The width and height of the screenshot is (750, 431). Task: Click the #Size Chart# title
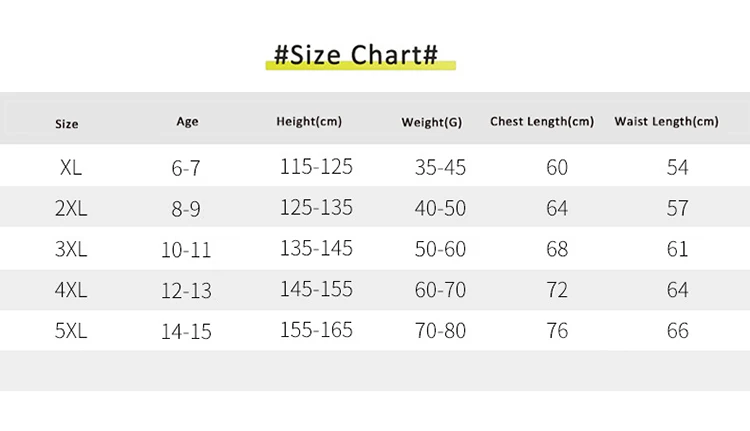[356, 55]
